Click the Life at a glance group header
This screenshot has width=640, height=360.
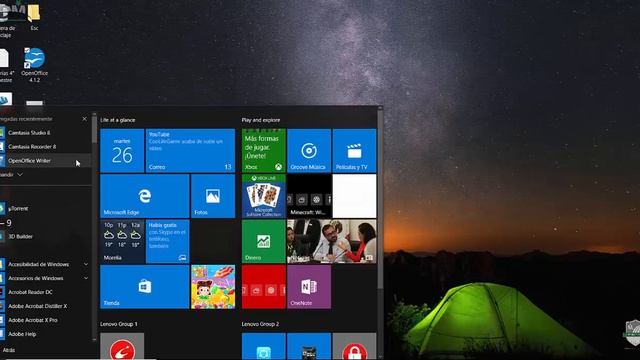[118, 120]
